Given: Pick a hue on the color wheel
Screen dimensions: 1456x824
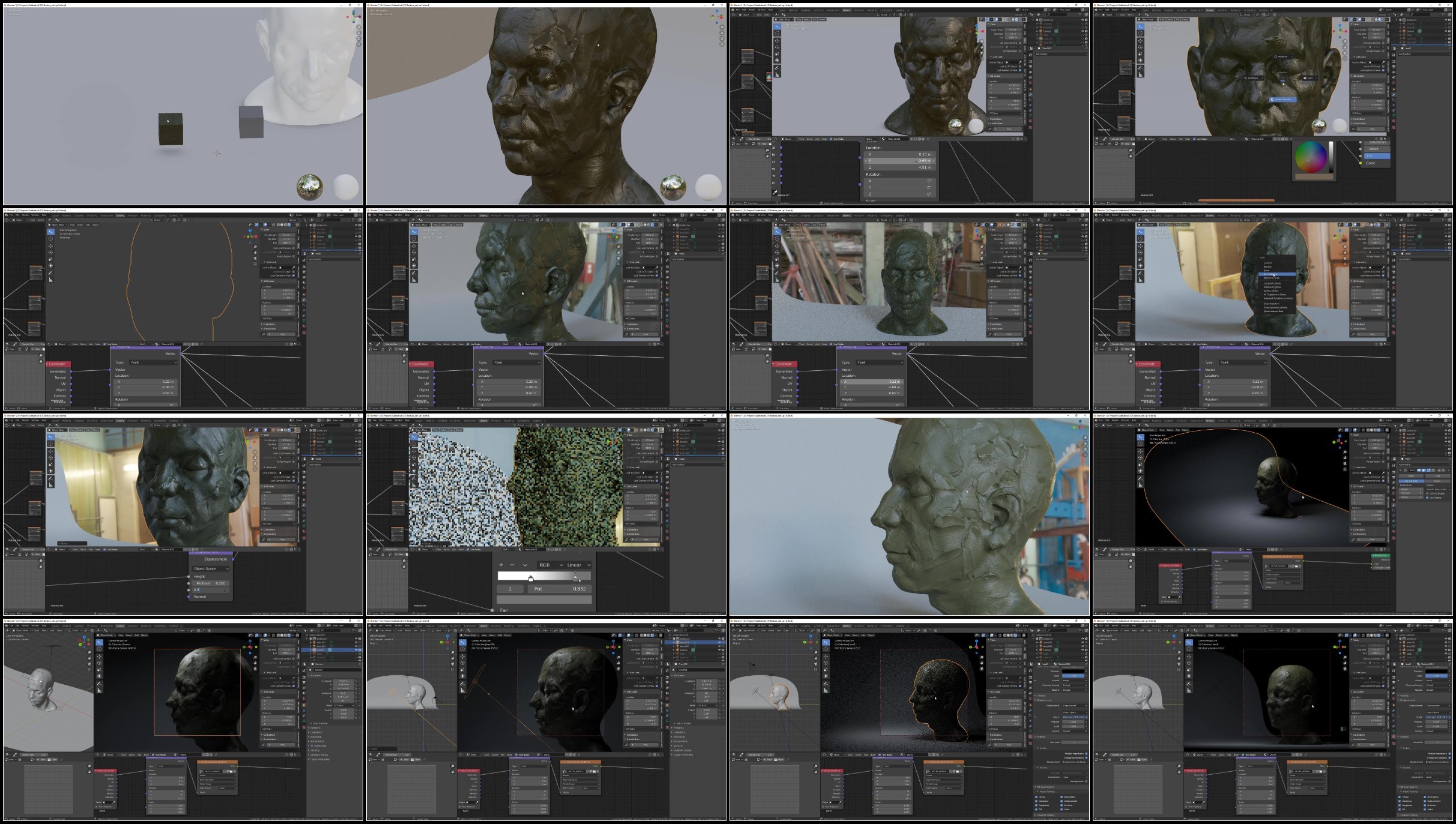Looking at the screenshot, I should click(x=1310, y=157).
